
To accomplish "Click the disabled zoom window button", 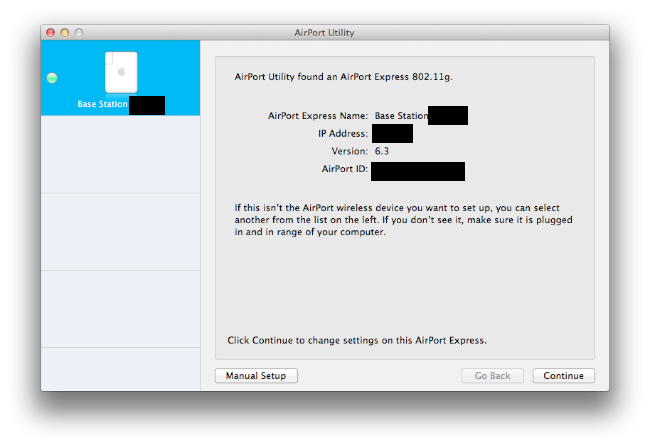I will 79,32.
